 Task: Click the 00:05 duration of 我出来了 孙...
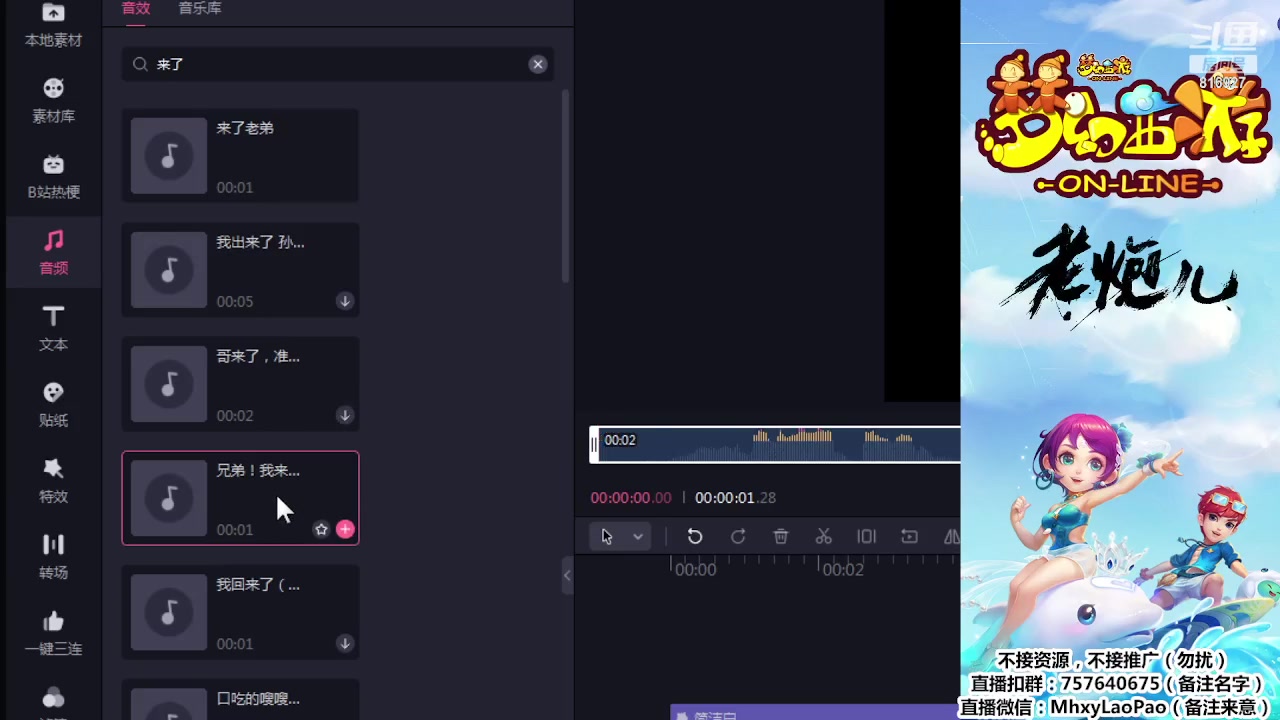click(x=235, y=302)
